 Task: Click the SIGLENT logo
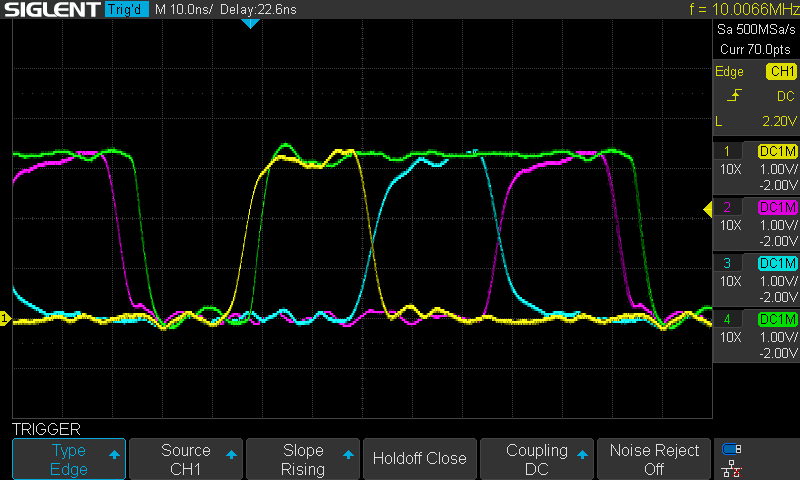[50, 10]
